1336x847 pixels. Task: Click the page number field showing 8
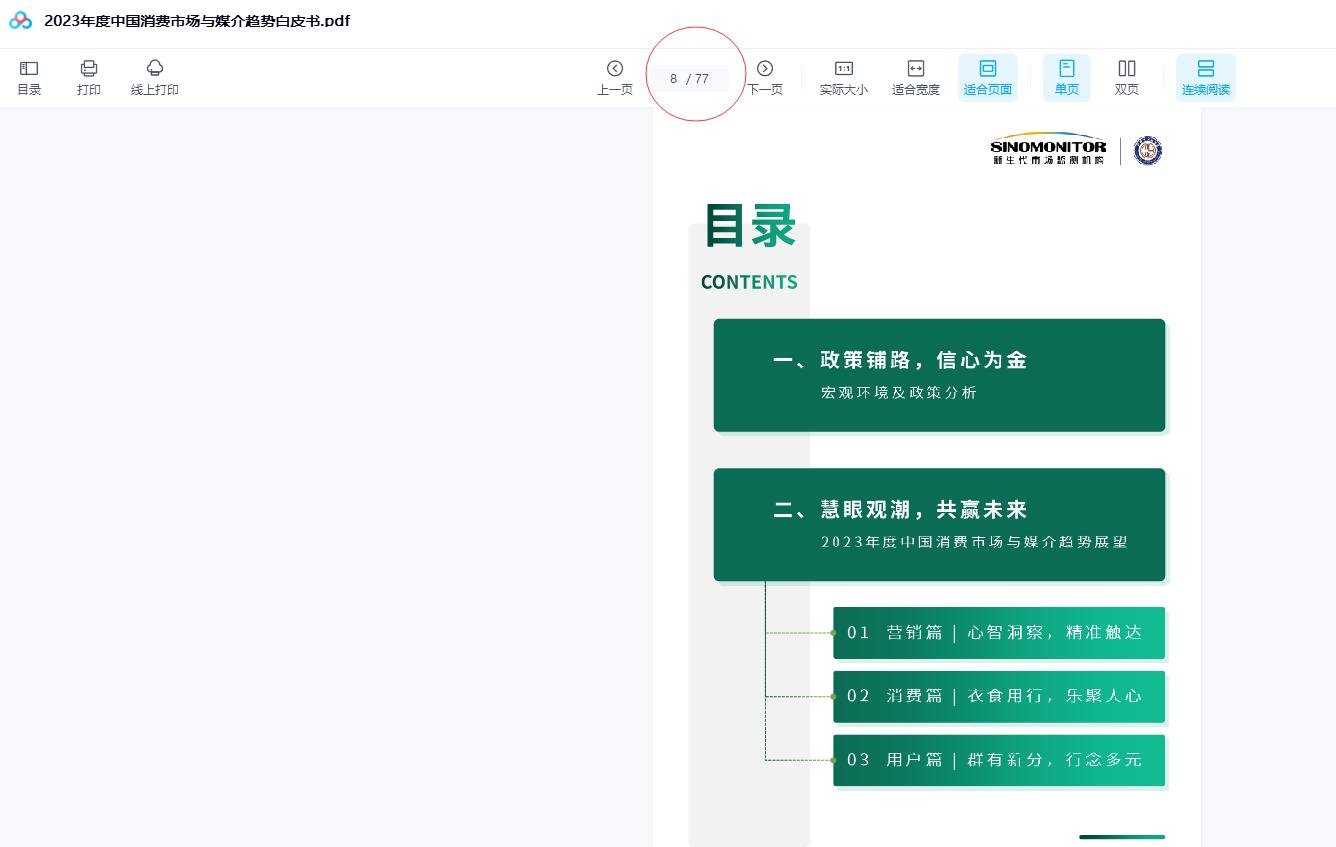tap(675, 79)
